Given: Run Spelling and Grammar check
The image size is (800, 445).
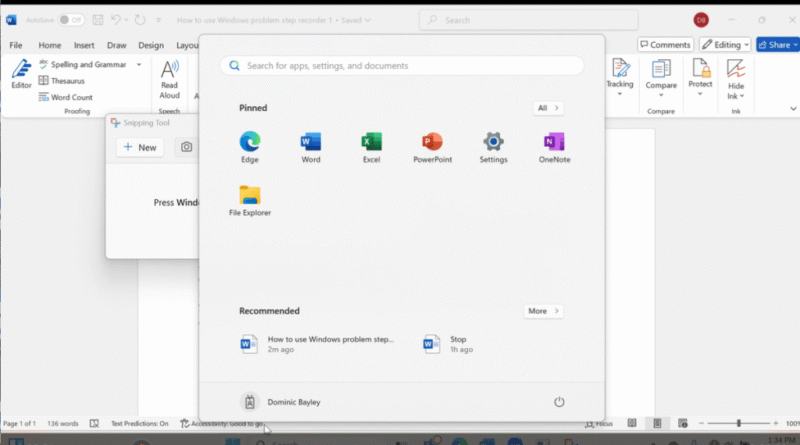Looking at the screenshot, I should tap(83, 64).
